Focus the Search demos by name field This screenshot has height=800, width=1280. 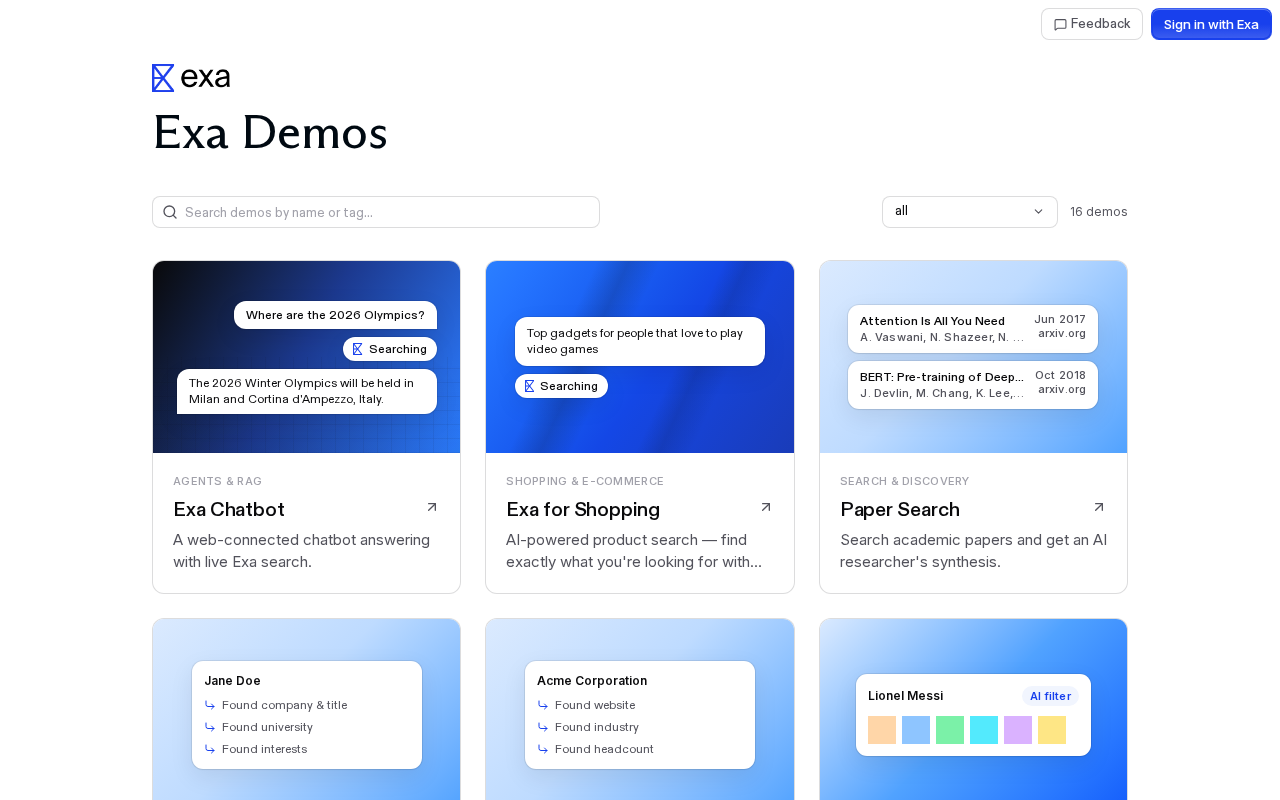[x=376, y=212]
